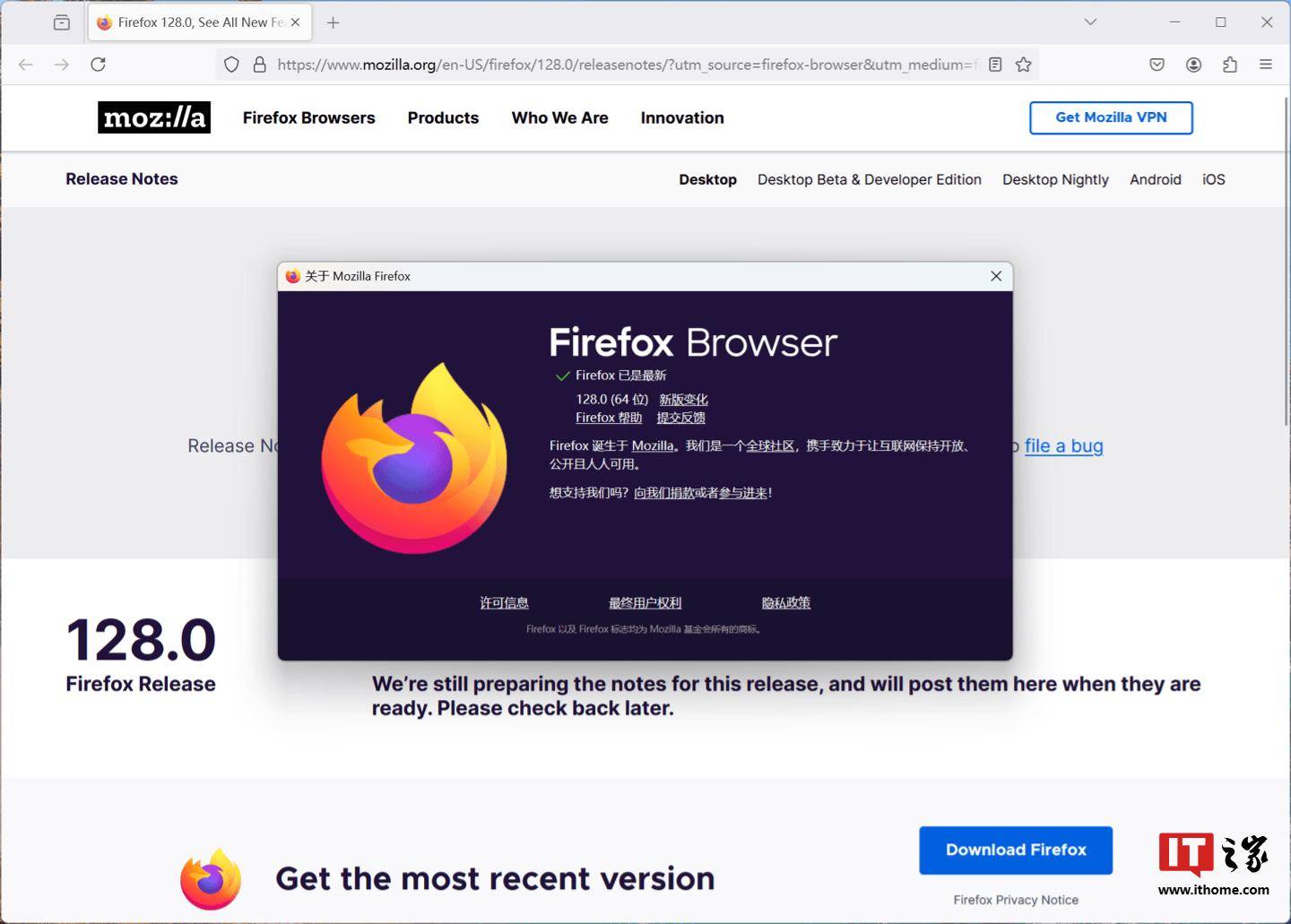Viewport: 1291px width, 924px height.
Task: Switch to Desktop Nightly release notes
Action: coord(1055,179)
